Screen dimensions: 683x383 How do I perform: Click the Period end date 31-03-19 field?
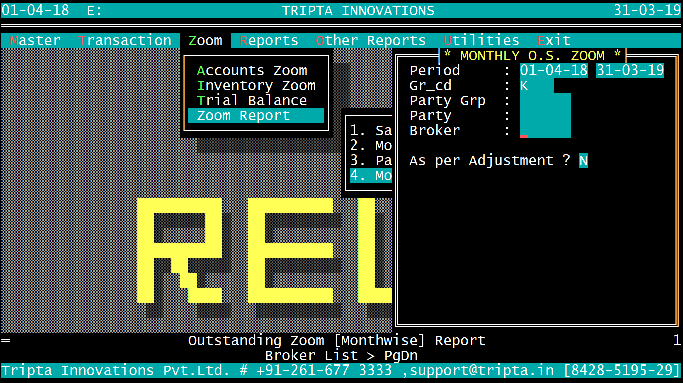(630, 70)
